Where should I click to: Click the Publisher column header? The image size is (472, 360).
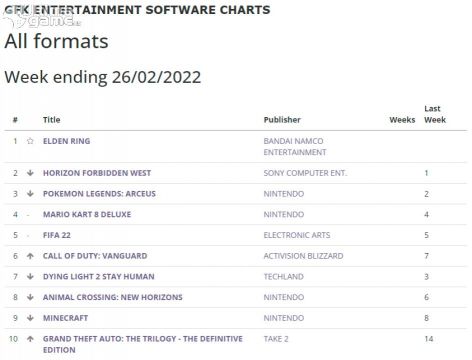tap(282, 120)
